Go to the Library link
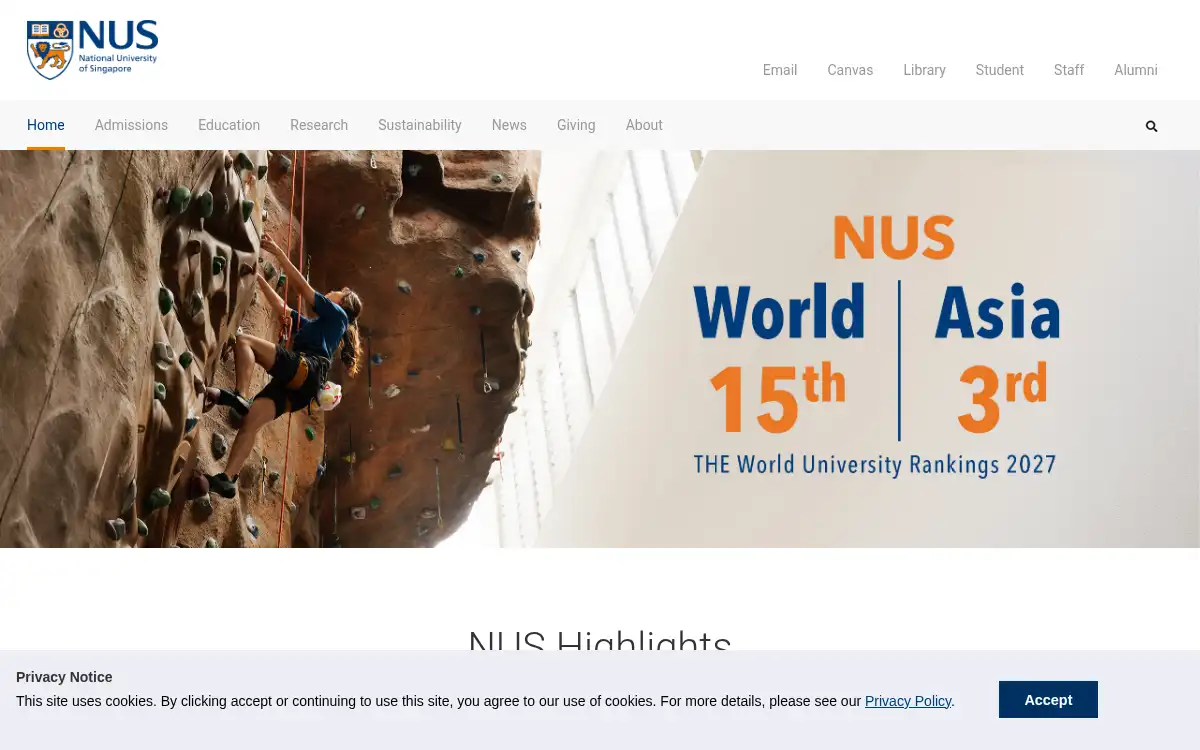The height and width of the screenshot is (750, 1200). click(924, 70)
